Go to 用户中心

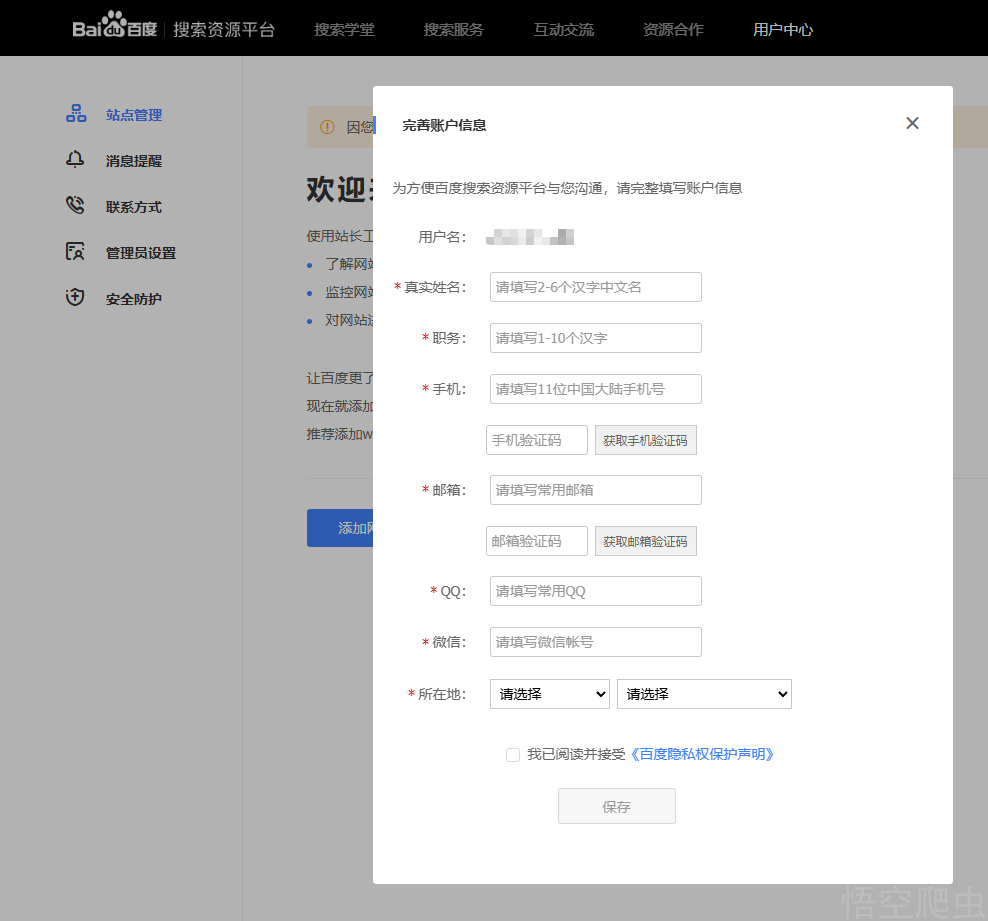click(x=783, y=30)
